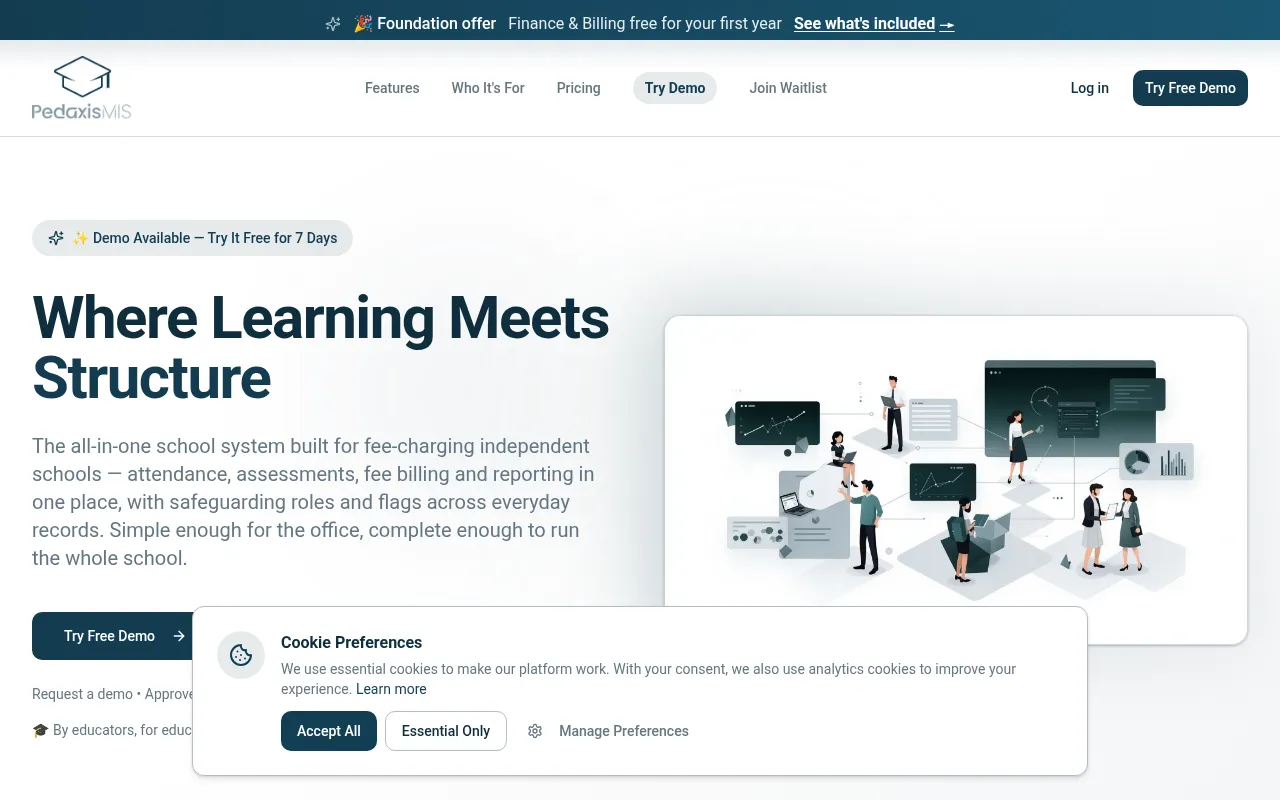The height and width of the screenshot is (800, 1280).
Task: Choose Essential Only cookies
Action: pos(446,731)
